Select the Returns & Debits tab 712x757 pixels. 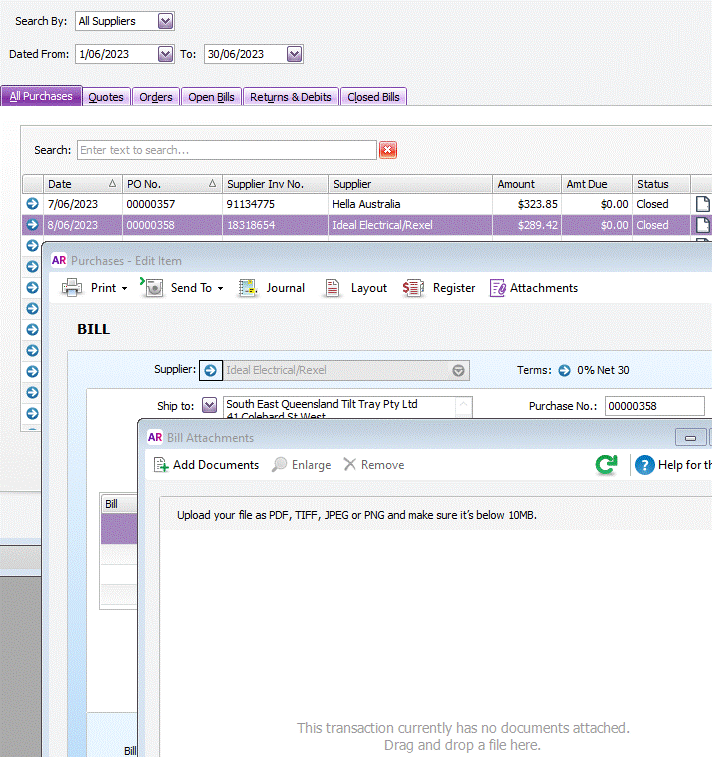point(290,97)
